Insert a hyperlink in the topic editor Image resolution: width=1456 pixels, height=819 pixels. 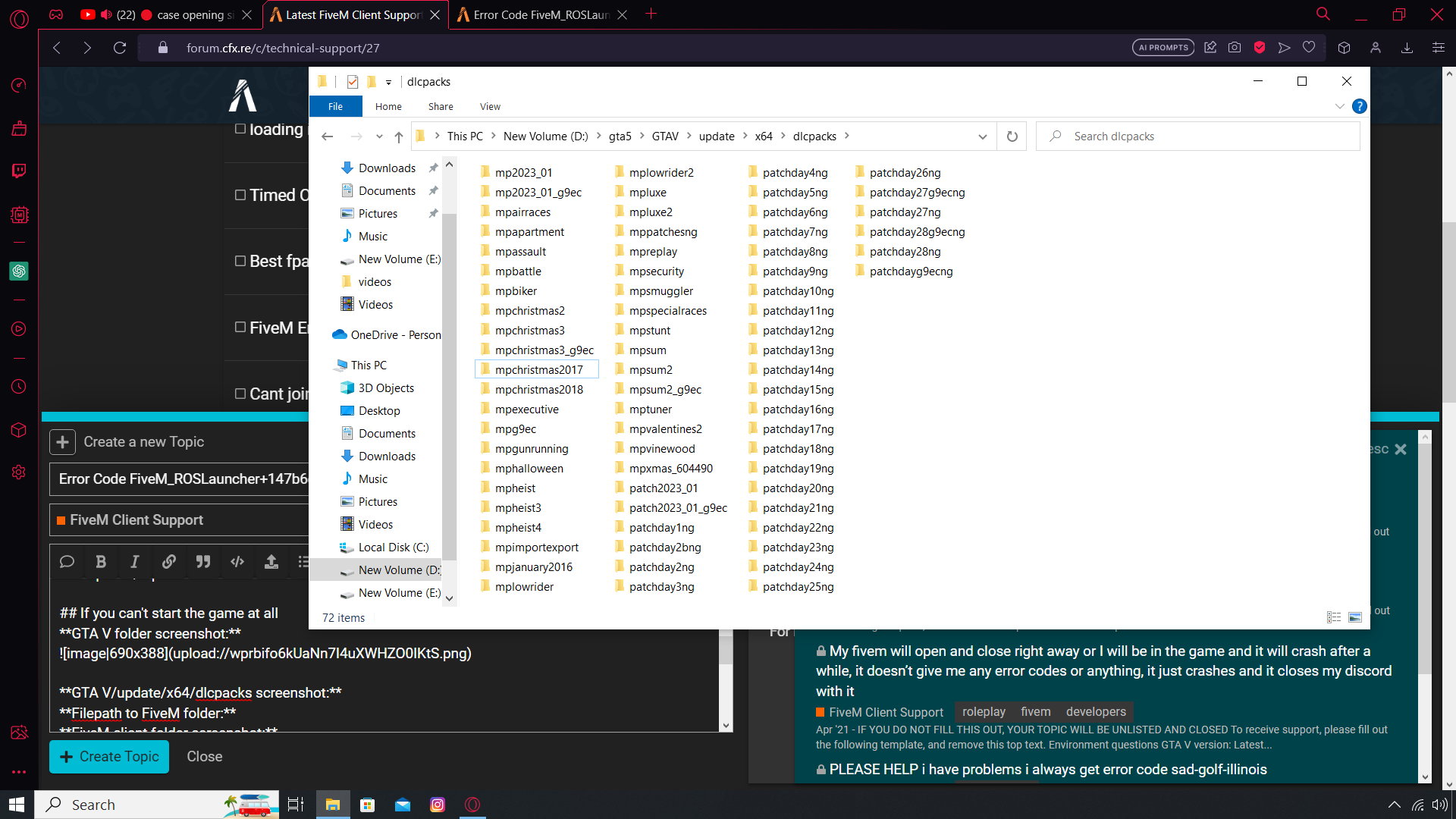[169, 562]
